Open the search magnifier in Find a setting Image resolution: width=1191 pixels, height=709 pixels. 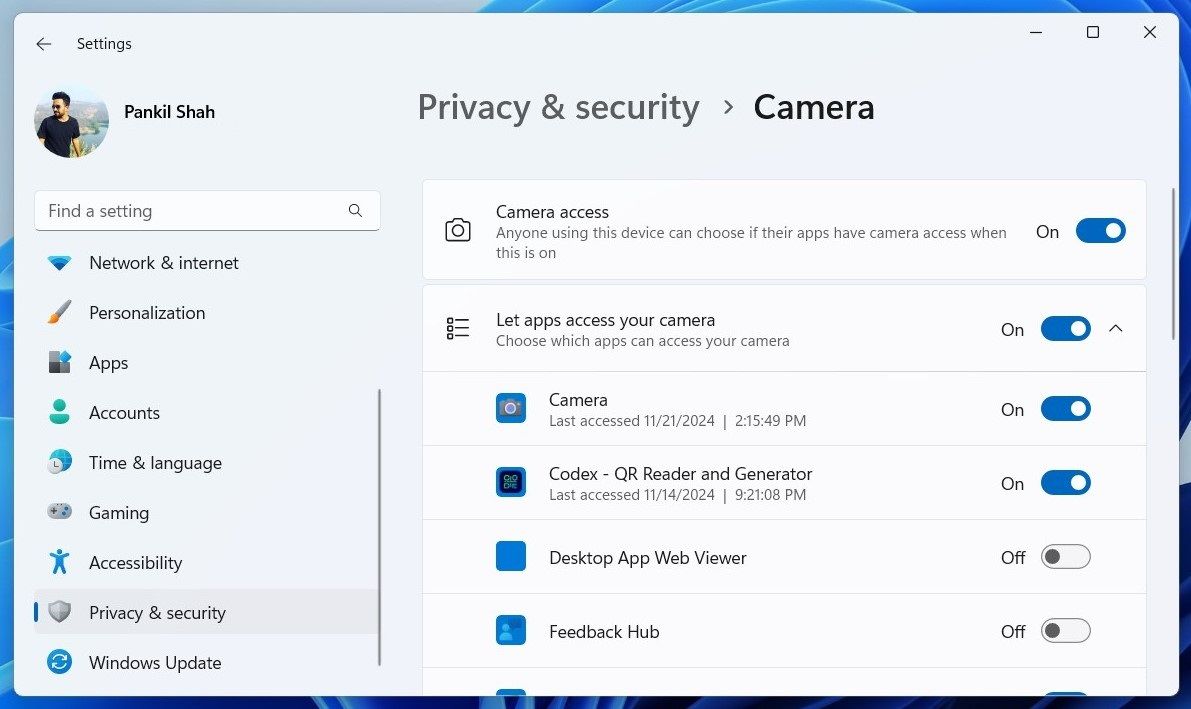click(355, 211)
